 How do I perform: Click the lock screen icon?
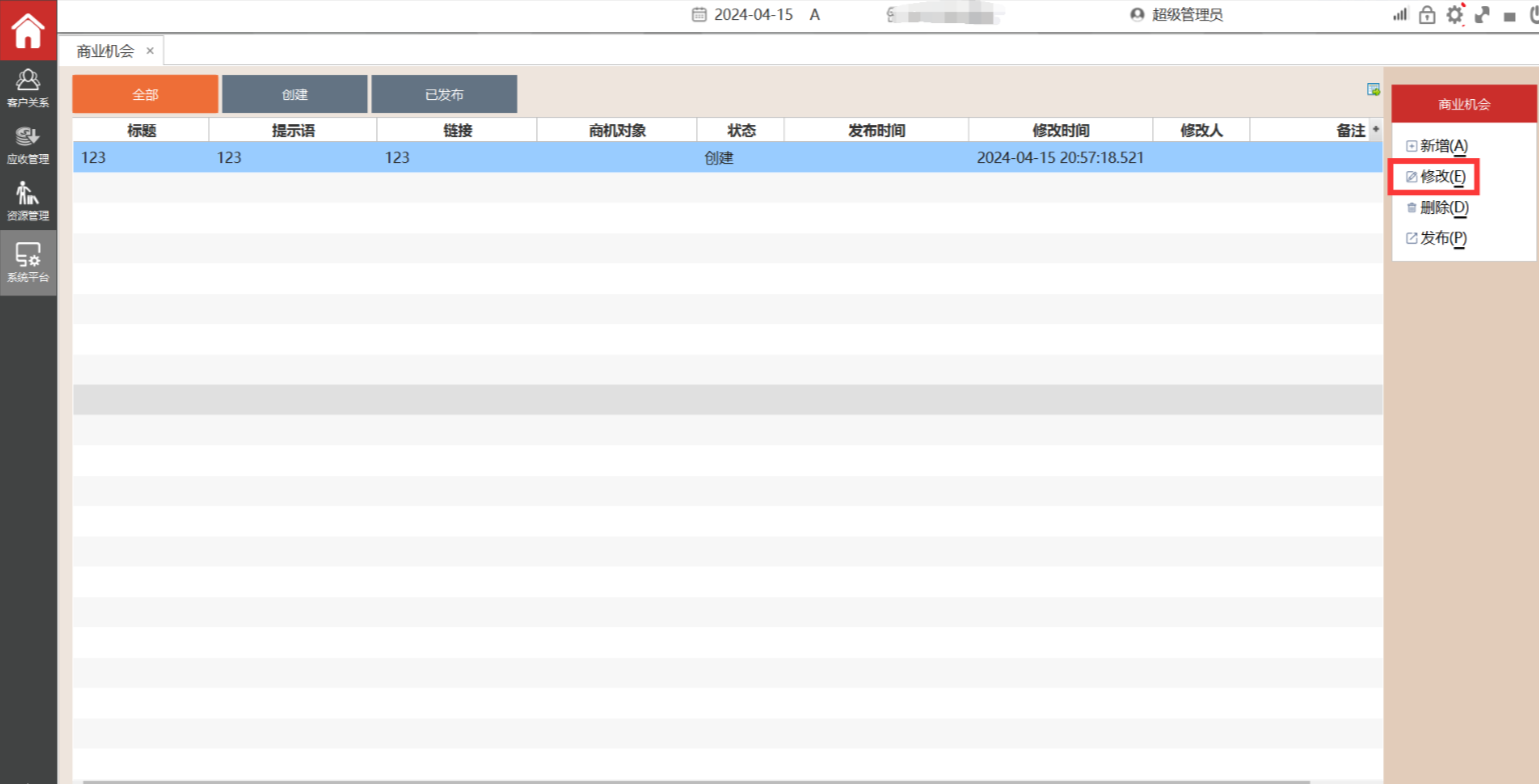(1427, 15)
